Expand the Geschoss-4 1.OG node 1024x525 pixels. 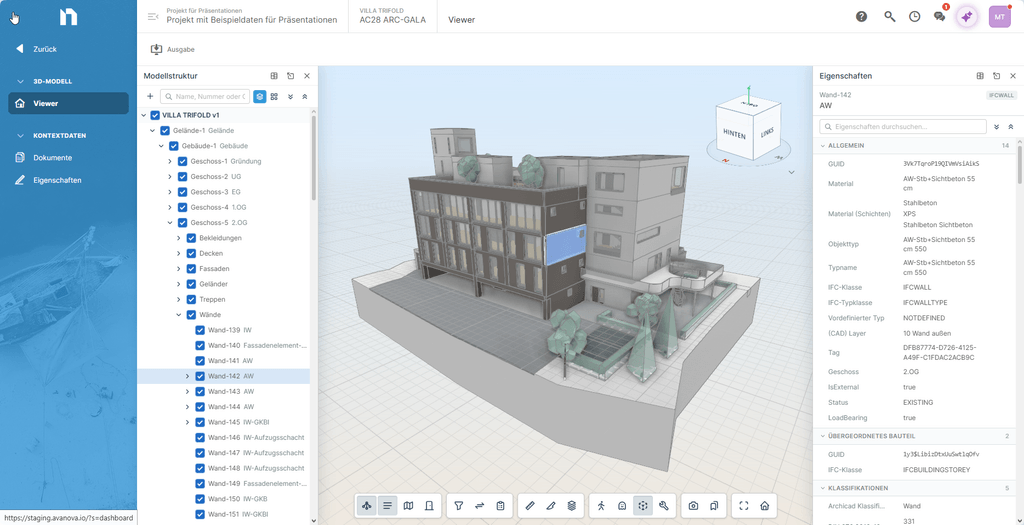(170, 207)
